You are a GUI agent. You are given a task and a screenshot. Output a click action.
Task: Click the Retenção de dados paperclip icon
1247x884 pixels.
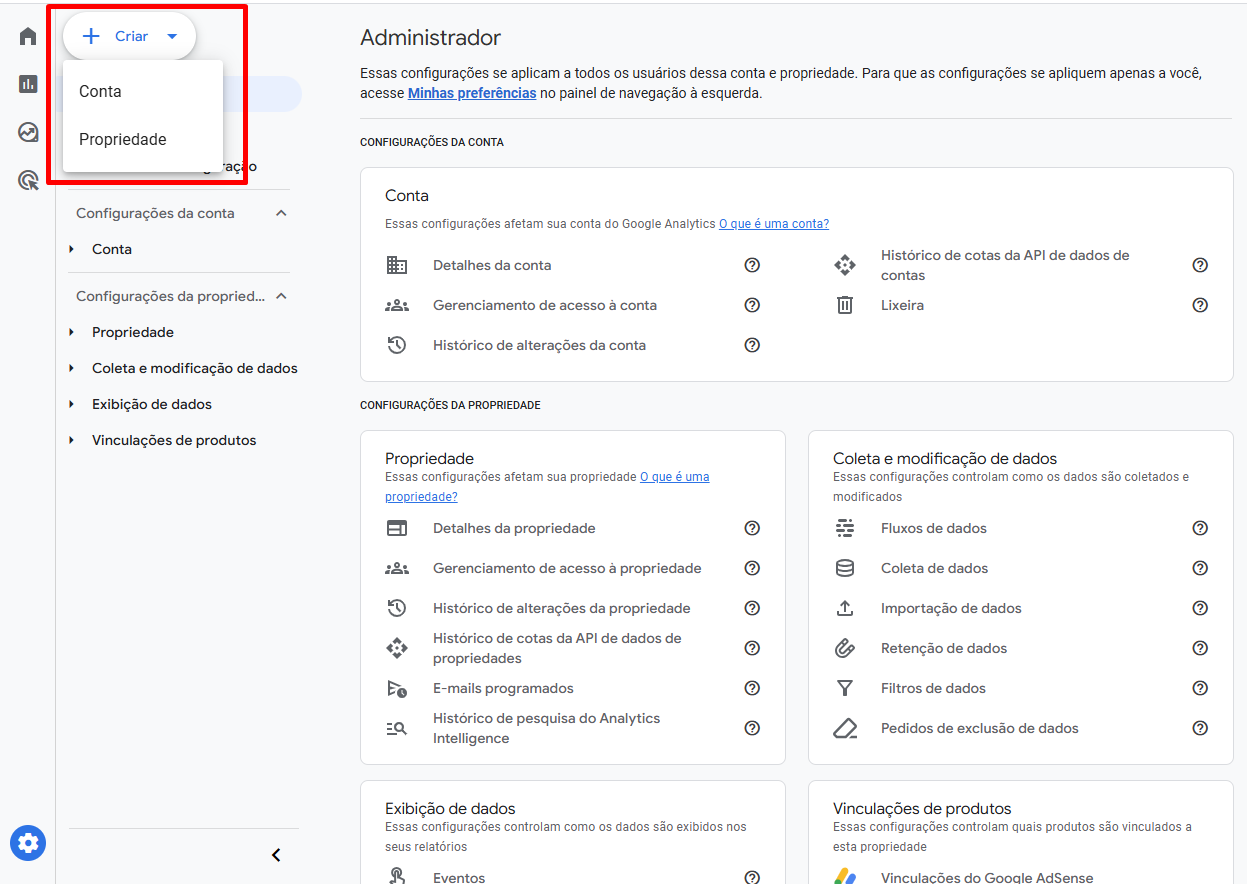[x=845, y=648]
